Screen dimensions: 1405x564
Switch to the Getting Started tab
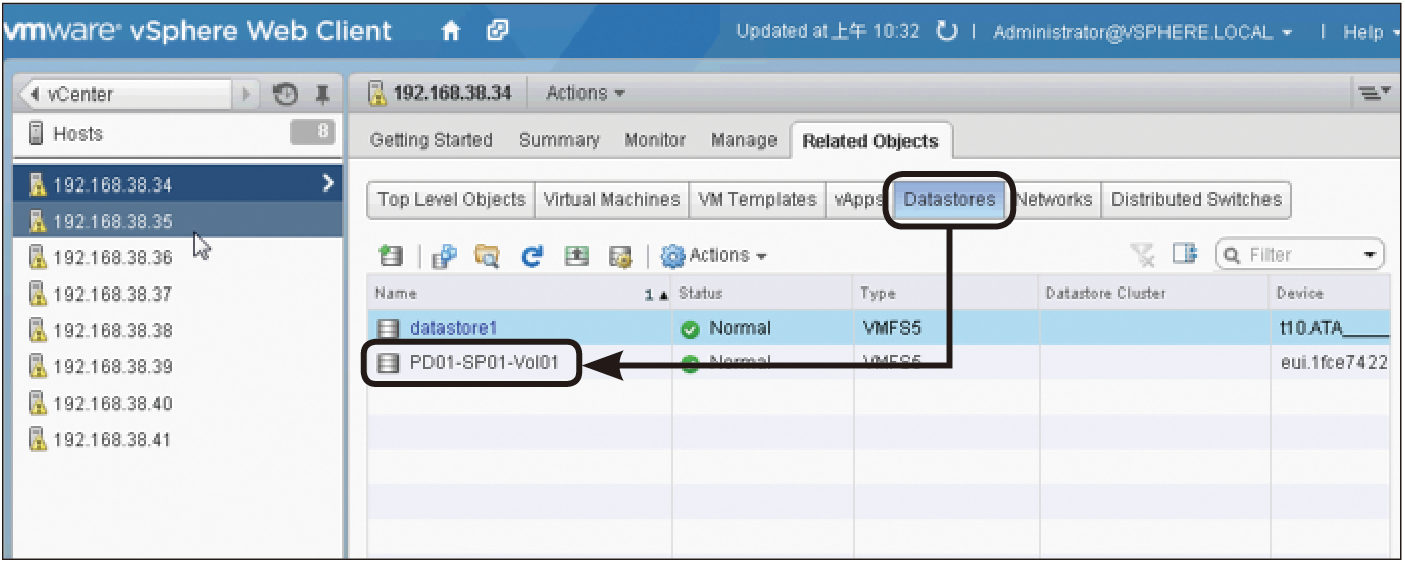[431, 141]
